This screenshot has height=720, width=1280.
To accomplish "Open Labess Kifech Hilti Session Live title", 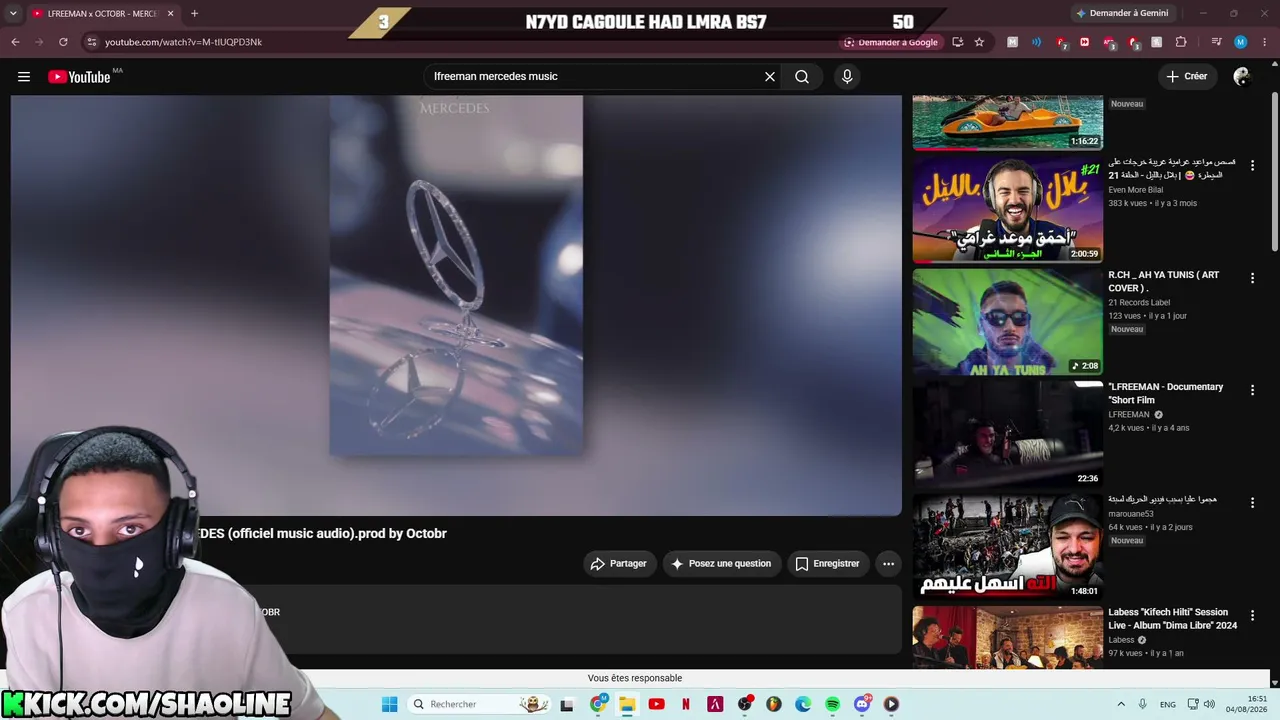I will (x=1172, y=618).
